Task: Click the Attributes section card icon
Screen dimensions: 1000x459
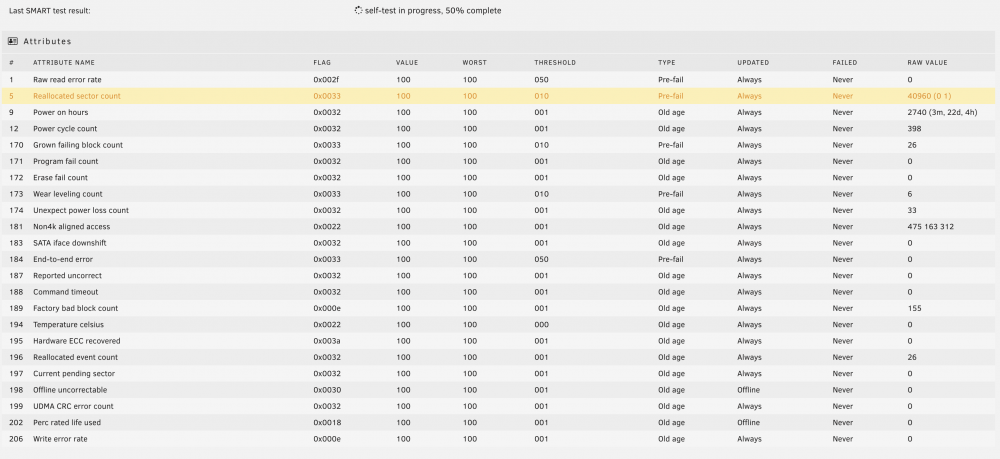Action: click(x=13, y=41)
